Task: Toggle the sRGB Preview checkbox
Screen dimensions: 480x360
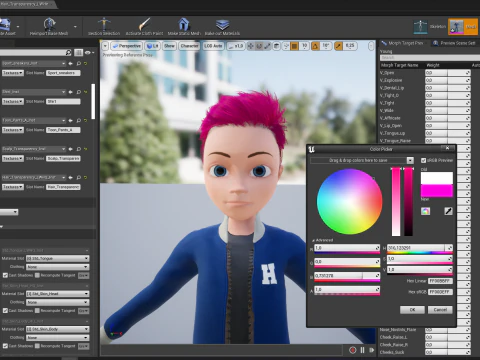Action: pos(423,160)
